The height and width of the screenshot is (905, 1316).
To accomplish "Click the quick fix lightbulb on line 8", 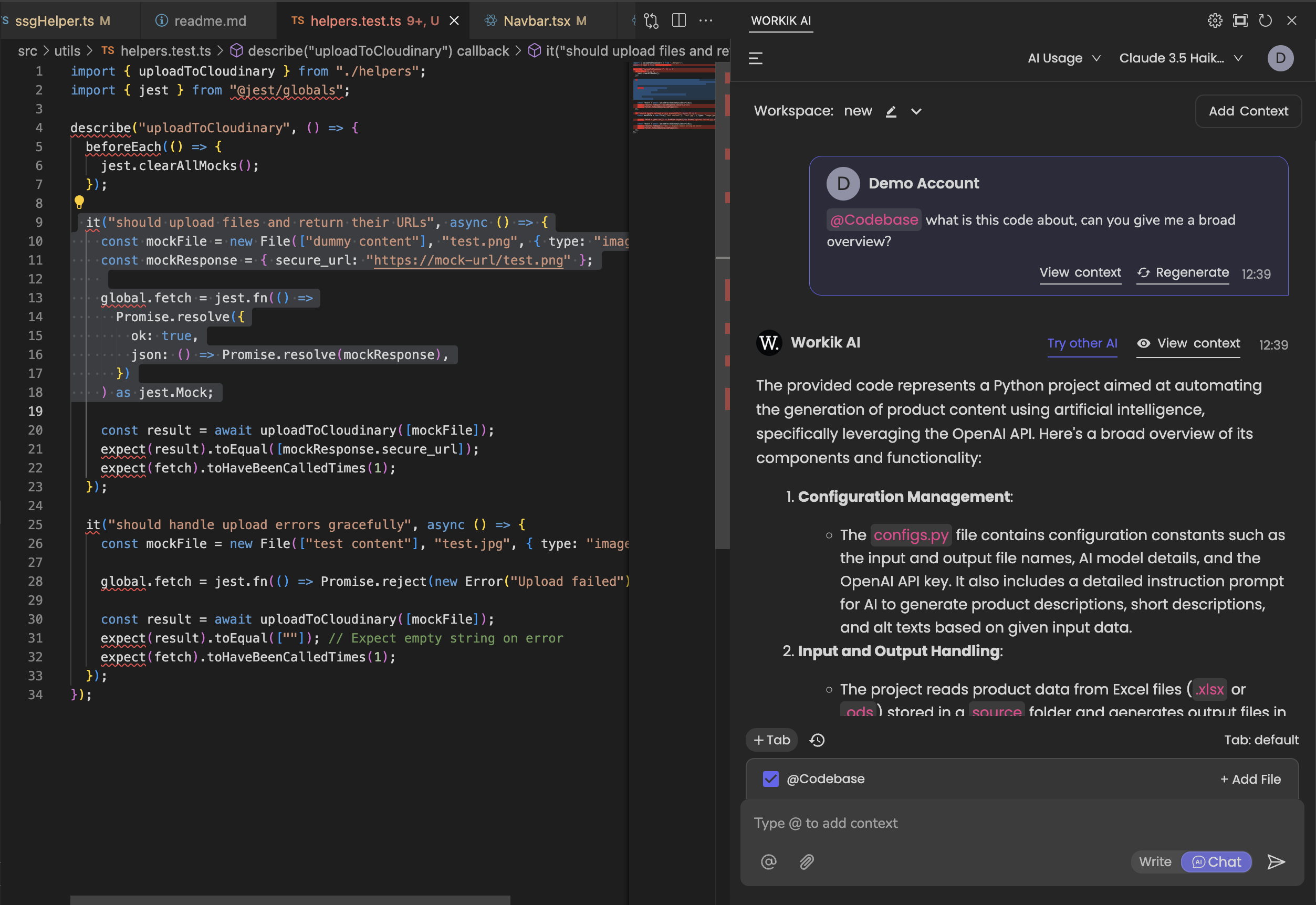I will point(79,202).
